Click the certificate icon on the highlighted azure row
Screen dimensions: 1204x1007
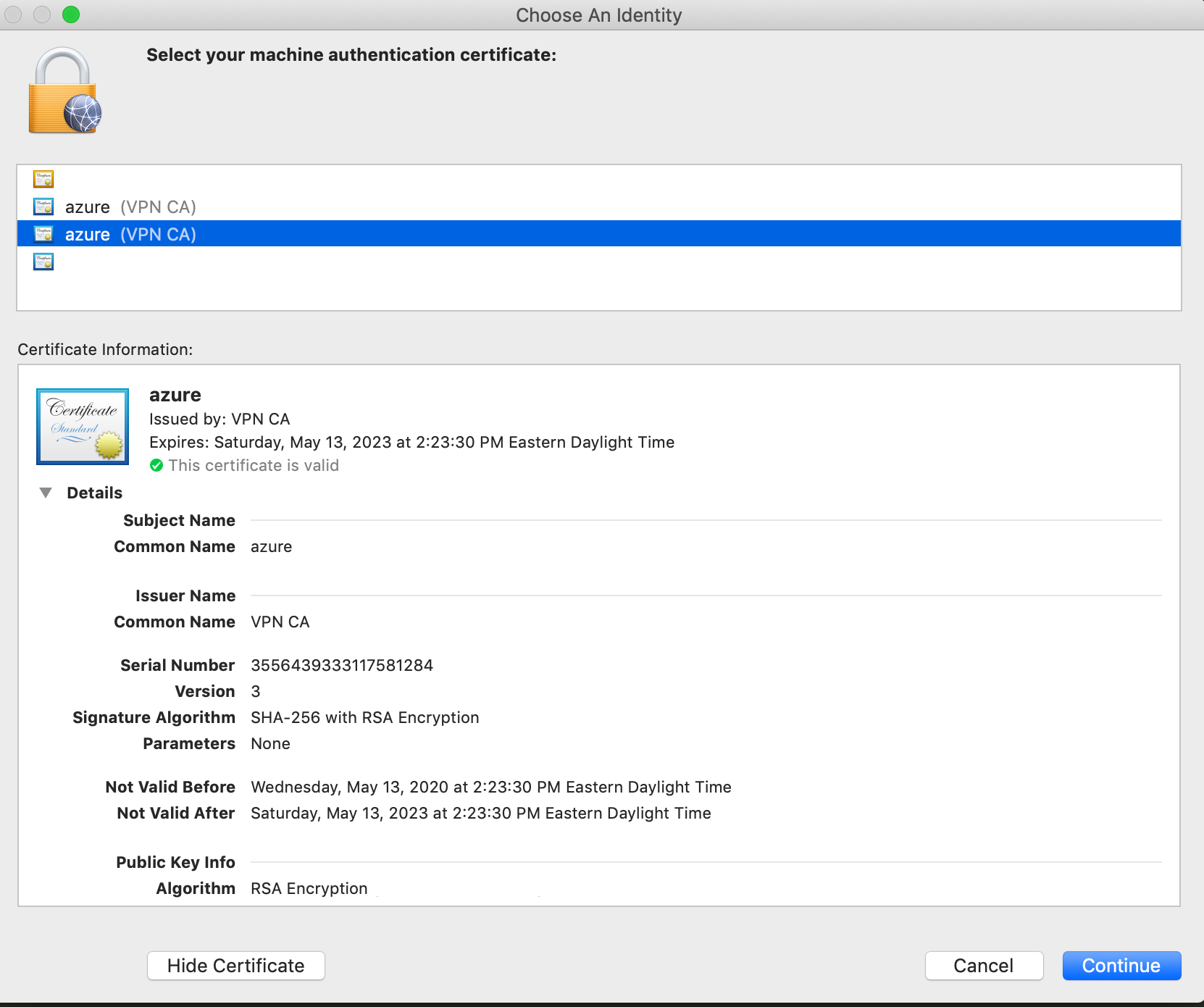coord(43,234)
